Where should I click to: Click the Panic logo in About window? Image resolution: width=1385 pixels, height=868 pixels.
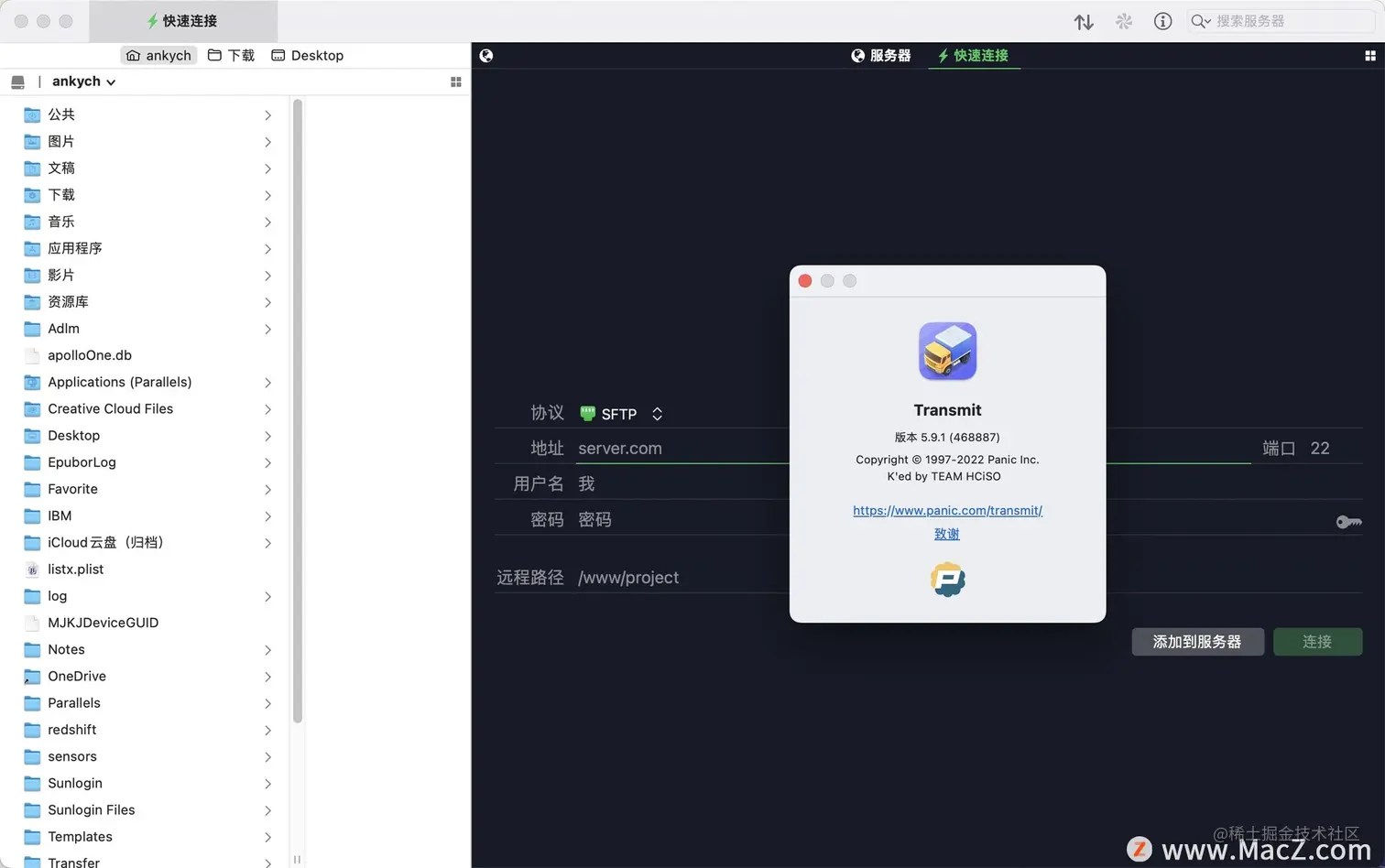click(x=948, y=580)
